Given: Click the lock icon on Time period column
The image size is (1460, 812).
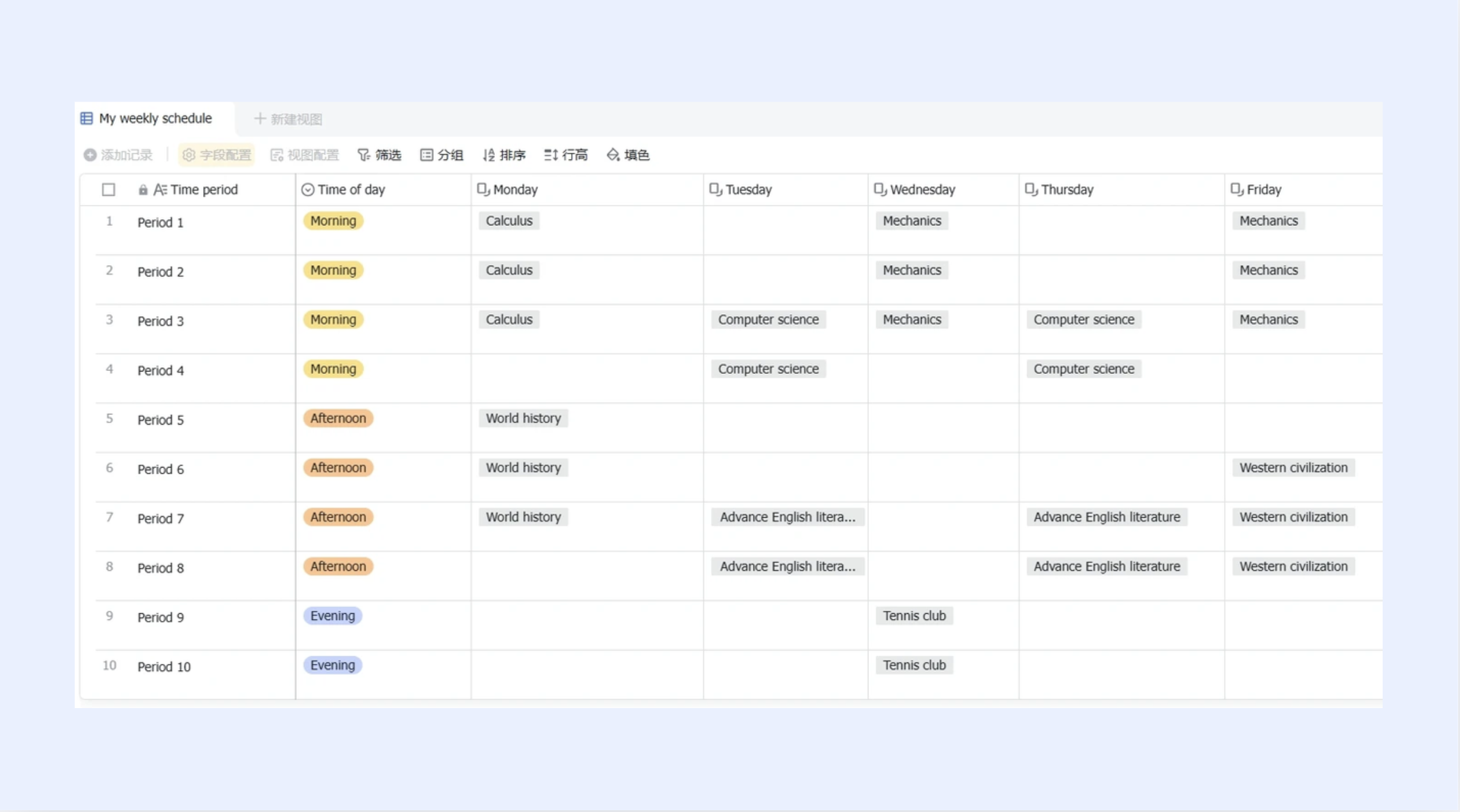Looking at the screenshot, I should [143, 190].
